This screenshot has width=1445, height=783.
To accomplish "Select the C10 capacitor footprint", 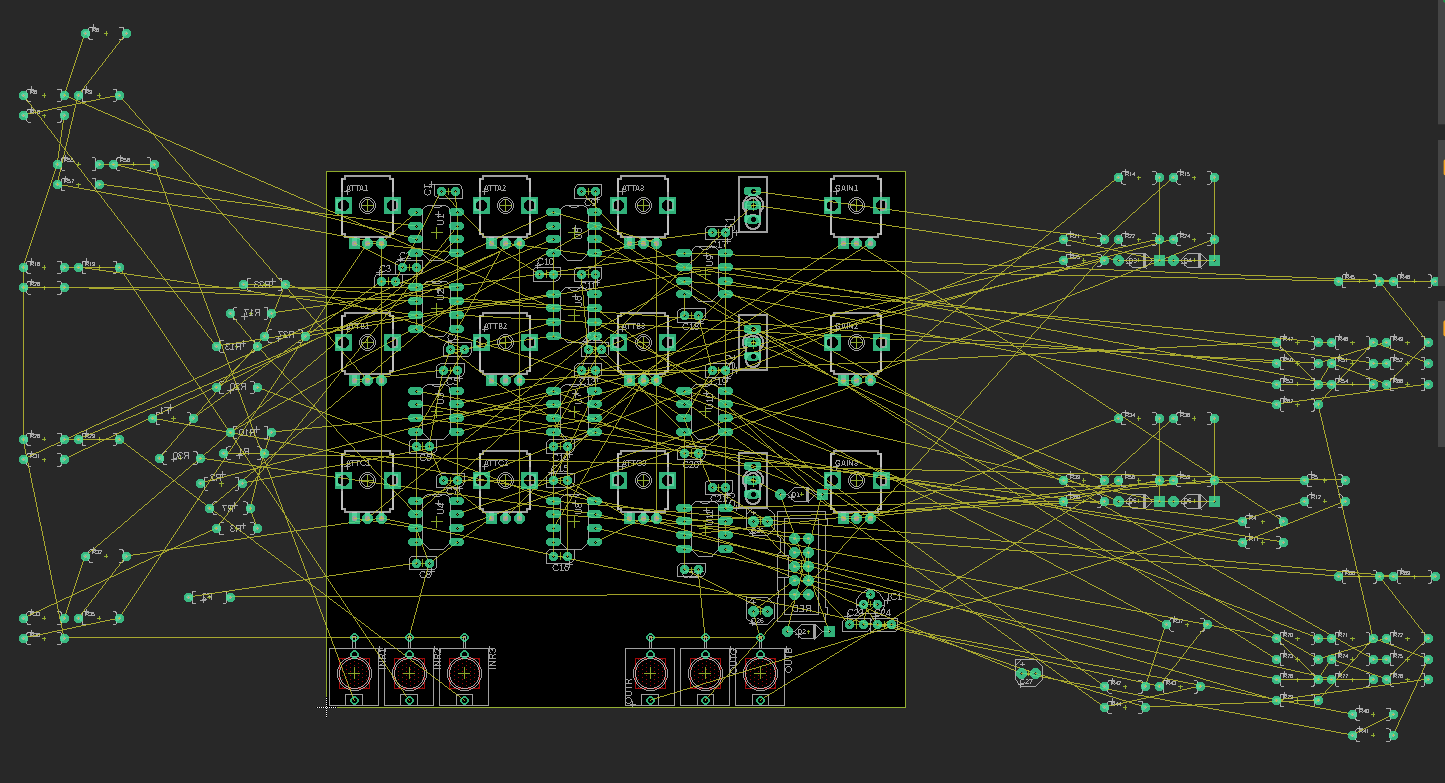I will click(x=546, y=273).
